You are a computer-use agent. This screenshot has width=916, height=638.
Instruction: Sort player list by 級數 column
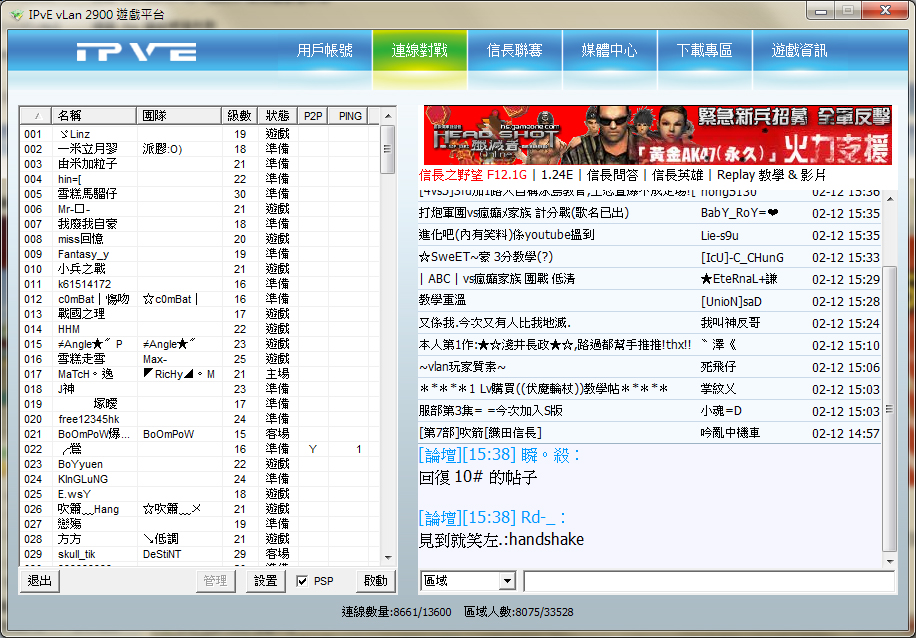pyautogui.click(x=240, y=116)
